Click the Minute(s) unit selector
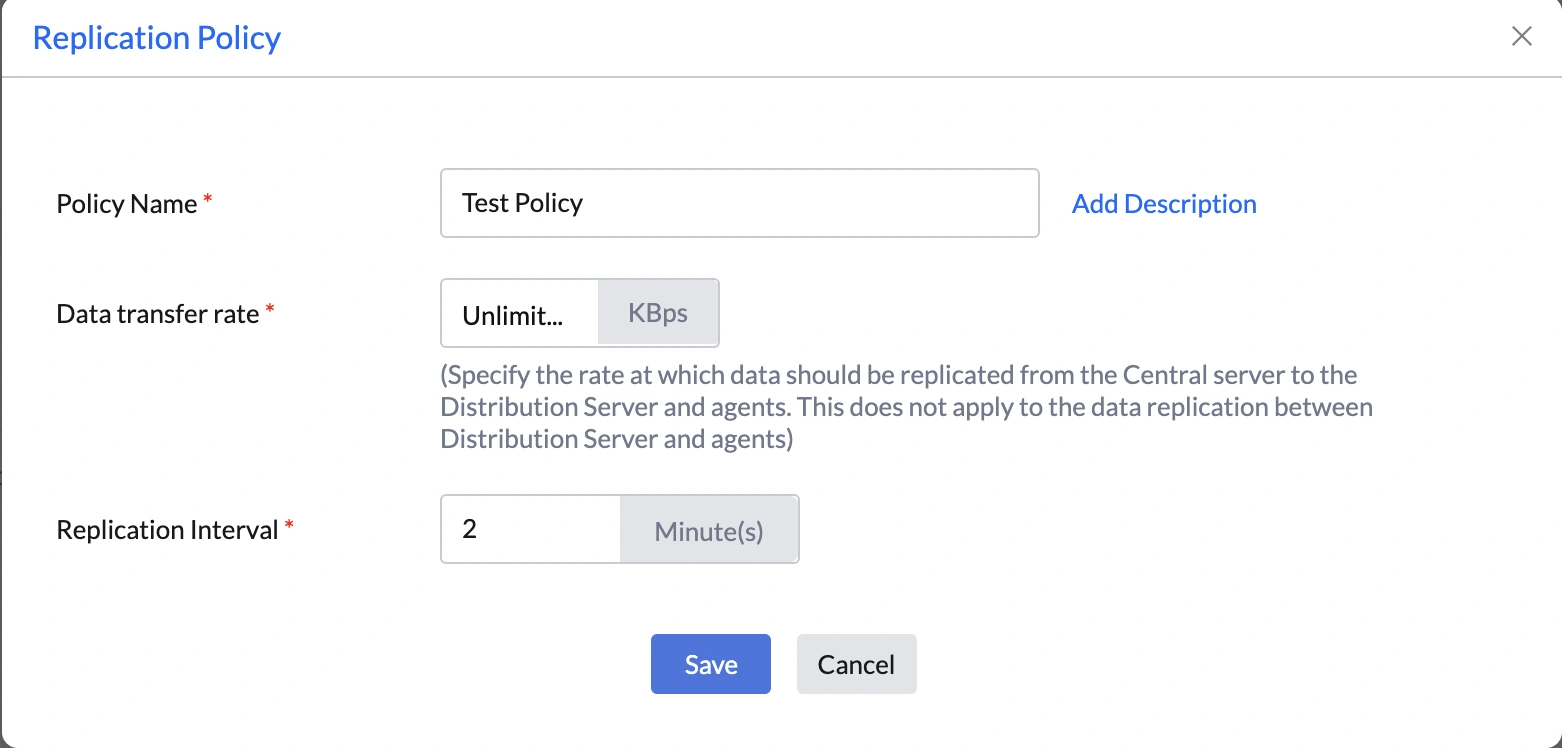 [x=709, y=529]
